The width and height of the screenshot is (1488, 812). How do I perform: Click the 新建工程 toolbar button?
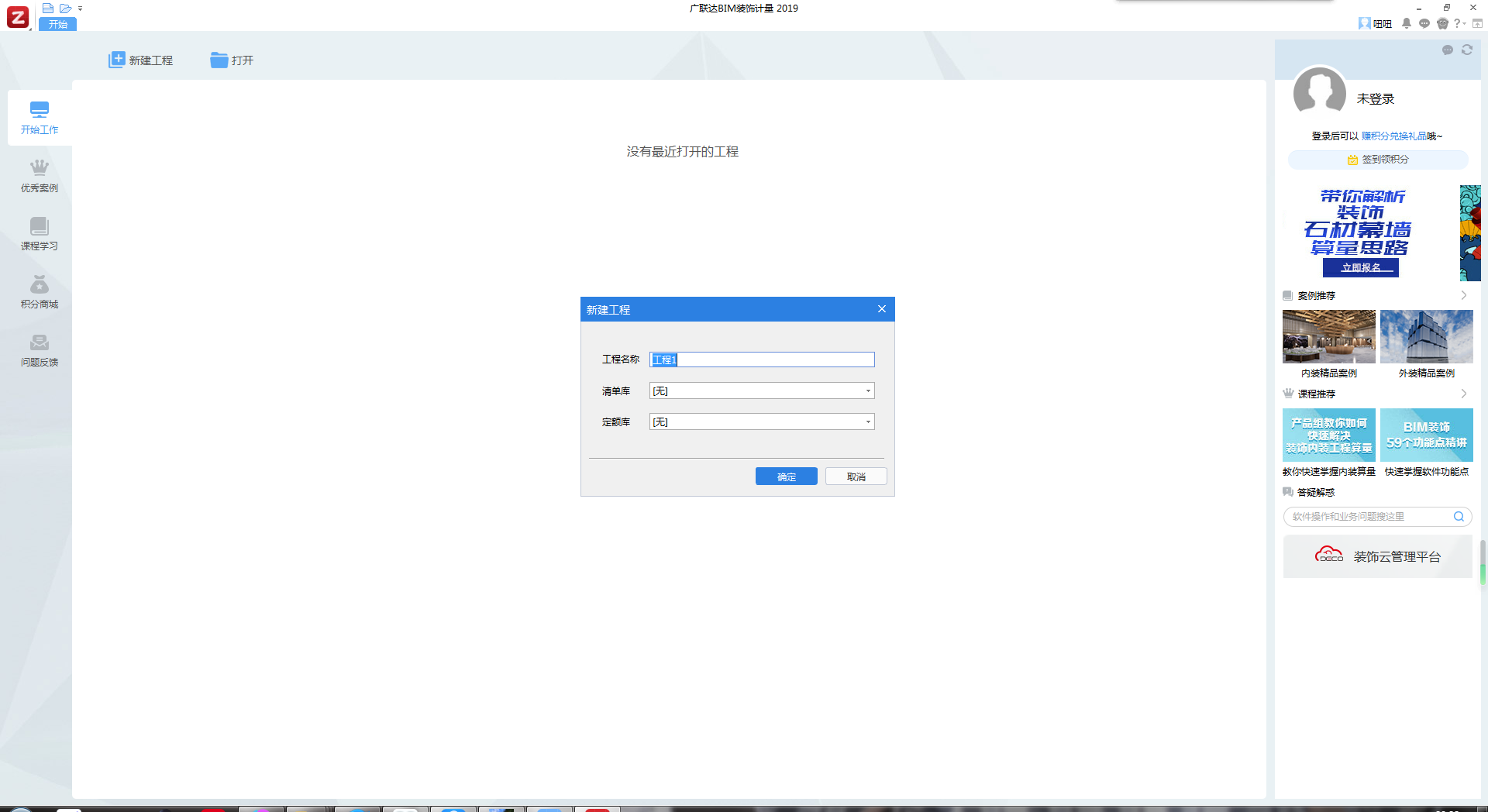(x=141, y=60)
